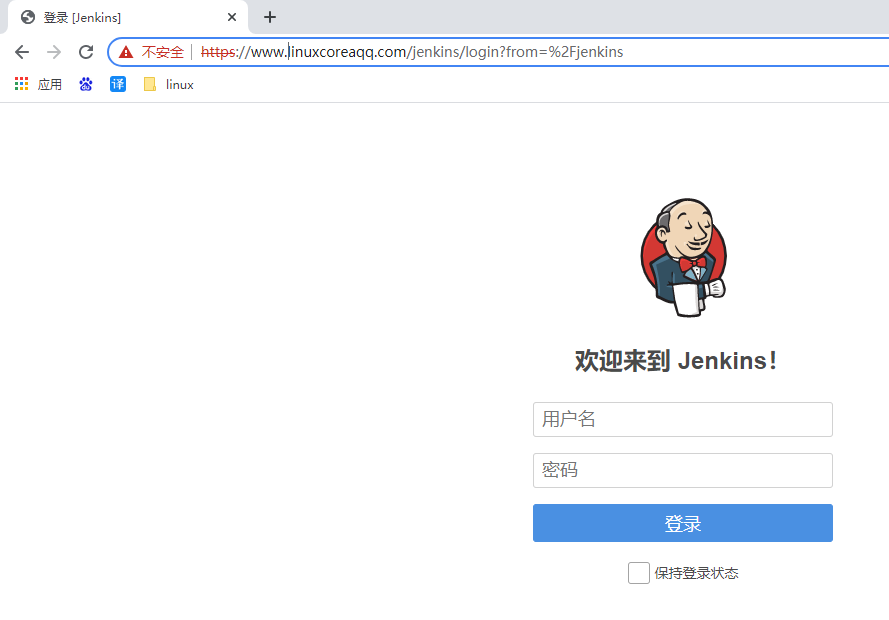This screenshot has width=889, height=620.
Task: Click the 不安全 security label
Action: coord(163,52)
